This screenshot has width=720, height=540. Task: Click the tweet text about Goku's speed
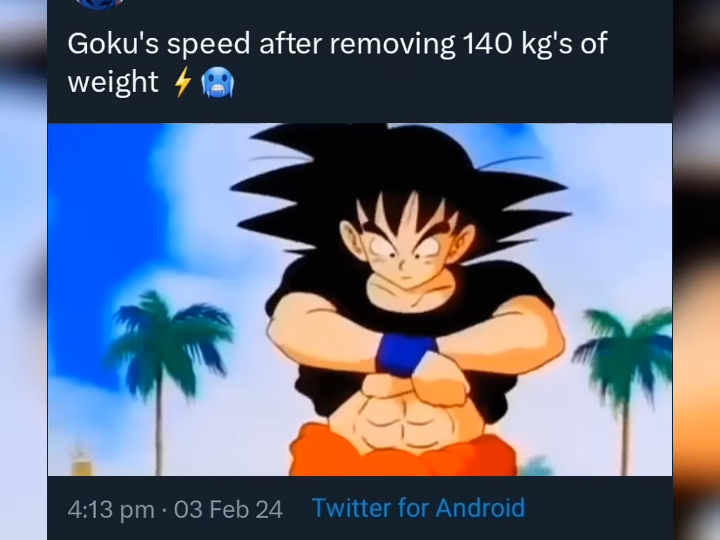point(338,62)
